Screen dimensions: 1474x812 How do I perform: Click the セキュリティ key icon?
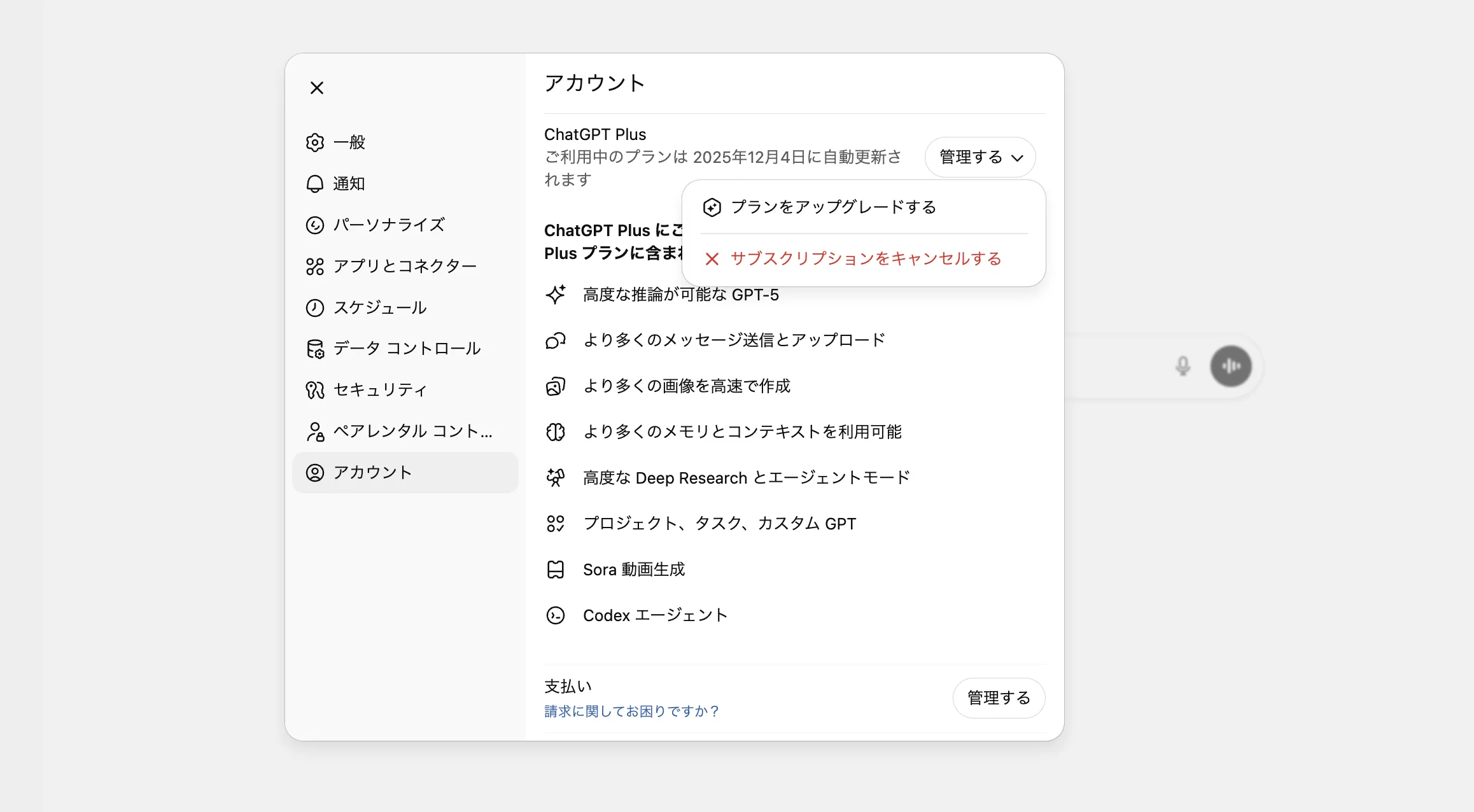(315, 389)
